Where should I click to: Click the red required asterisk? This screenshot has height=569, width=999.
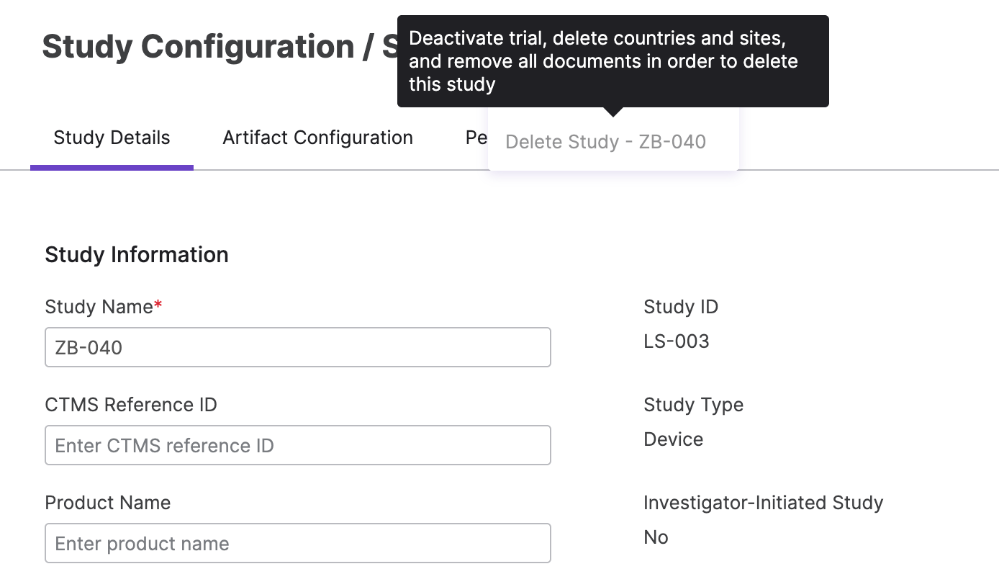pyautogui.click(x=158, y=304)
